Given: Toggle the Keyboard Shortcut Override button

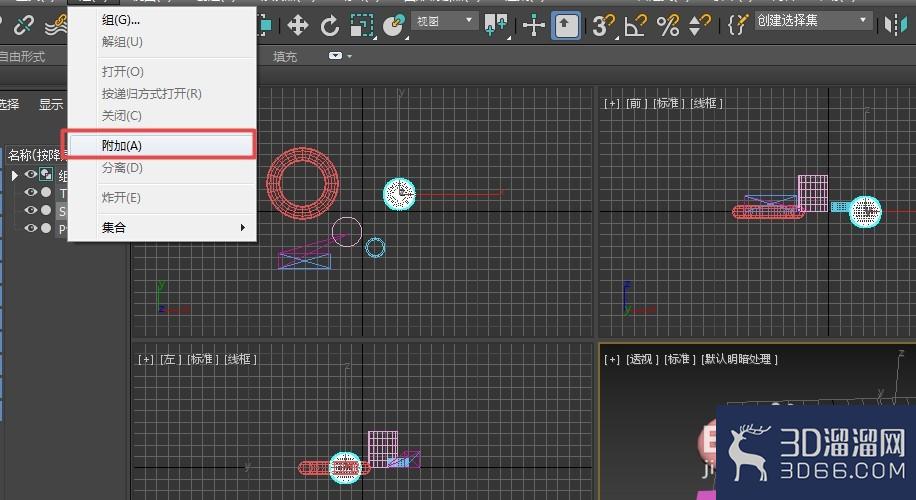Looking at the screenshot, I should pyautogui.click(x=565, y=26).
